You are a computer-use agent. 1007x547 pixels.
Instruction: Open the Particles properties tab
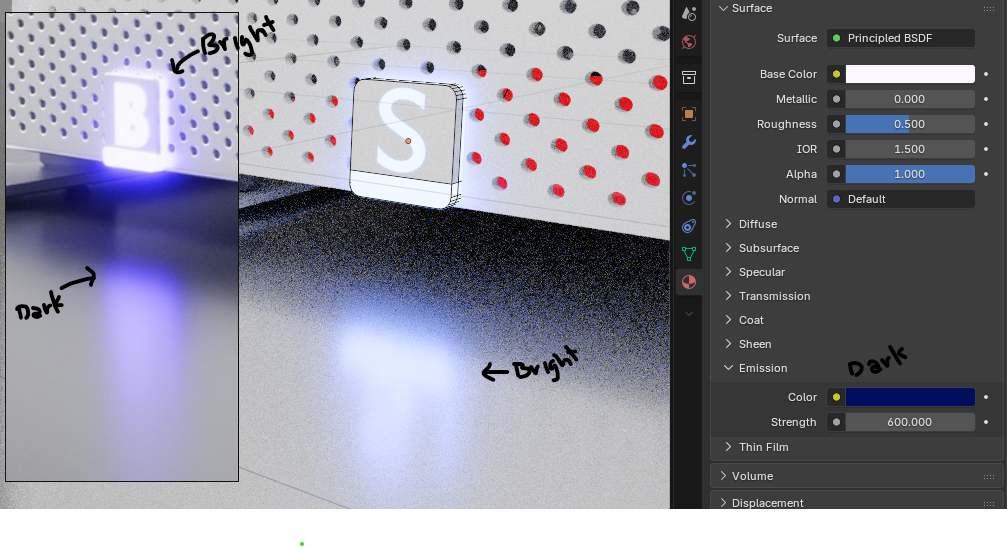point(688,170)
